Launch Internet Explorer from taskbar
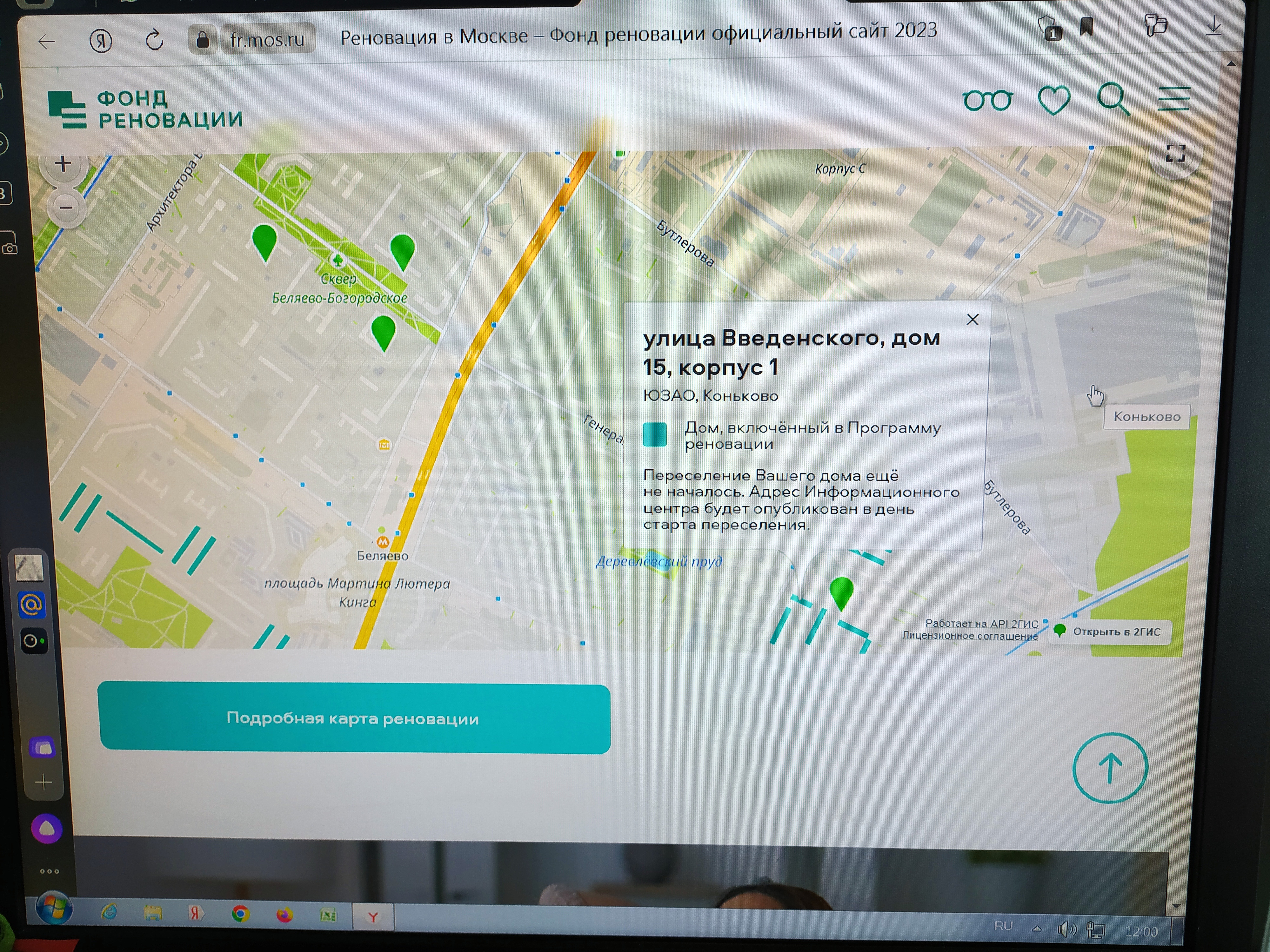The width and height of the screenshot is (1270, 952). (109, 912)
